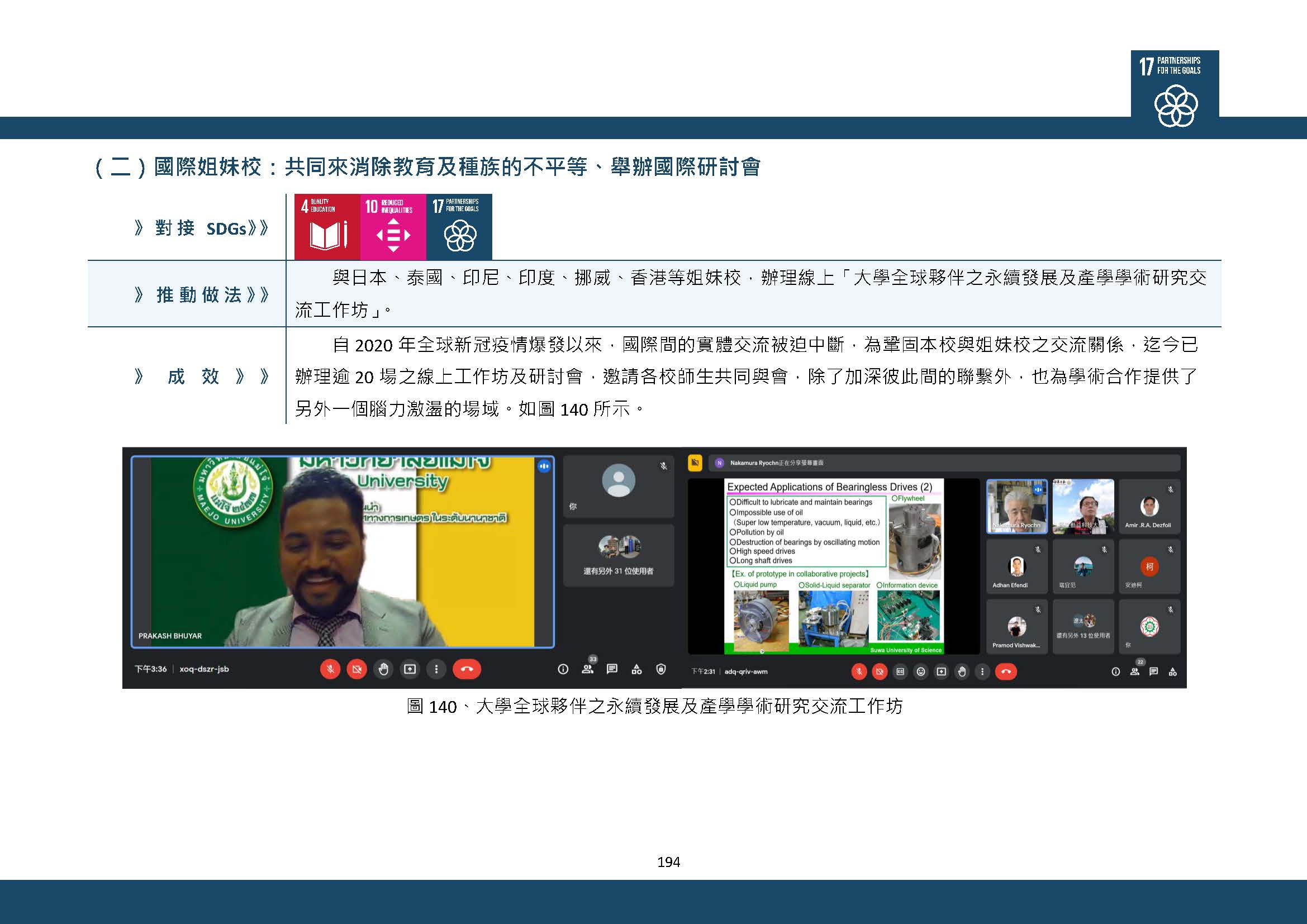Select the 安迪柯 participant tile
The height and width of the screenshot is (924, 1307).
coord(1149,566)
